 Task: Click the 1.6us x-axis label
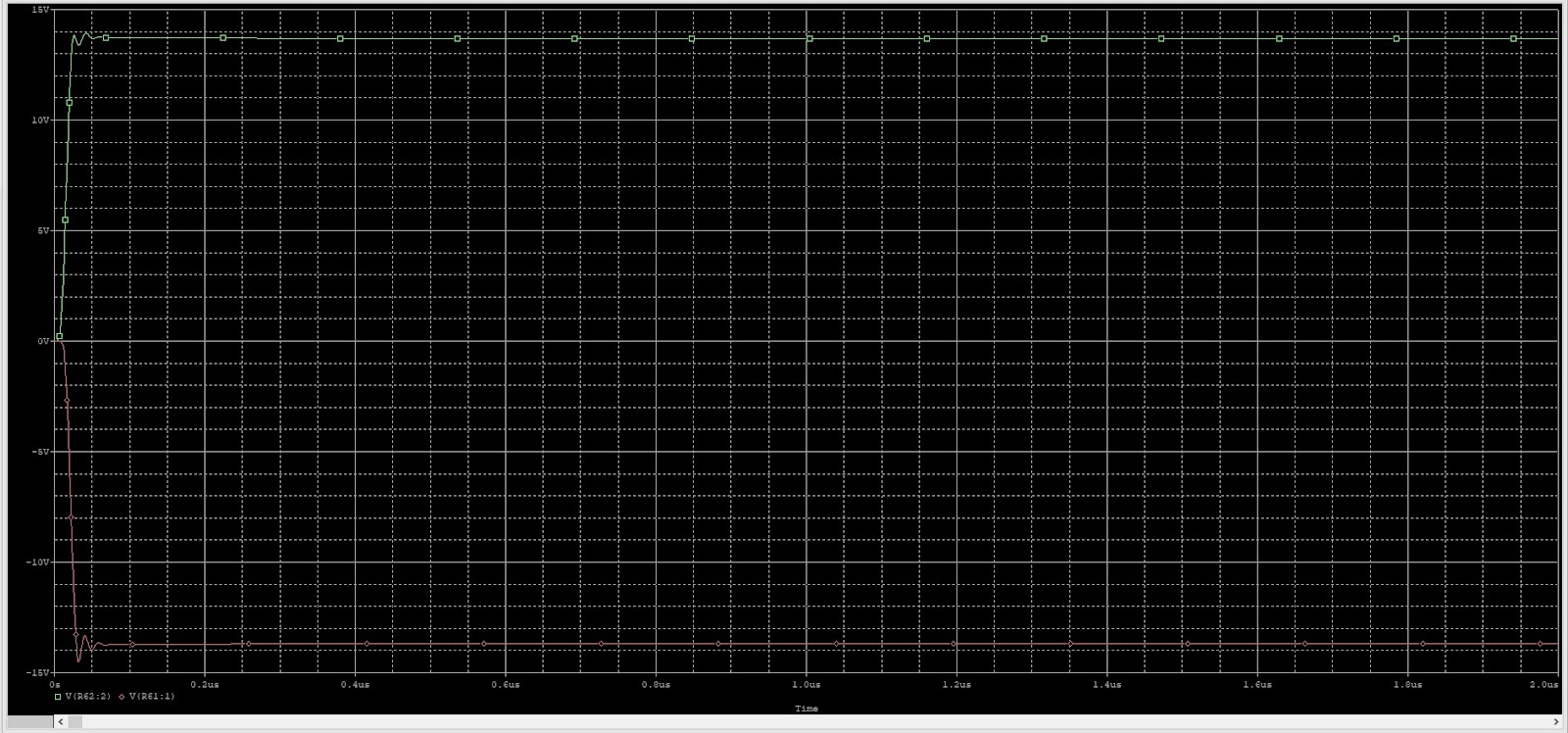click(x=1257, y=684)
